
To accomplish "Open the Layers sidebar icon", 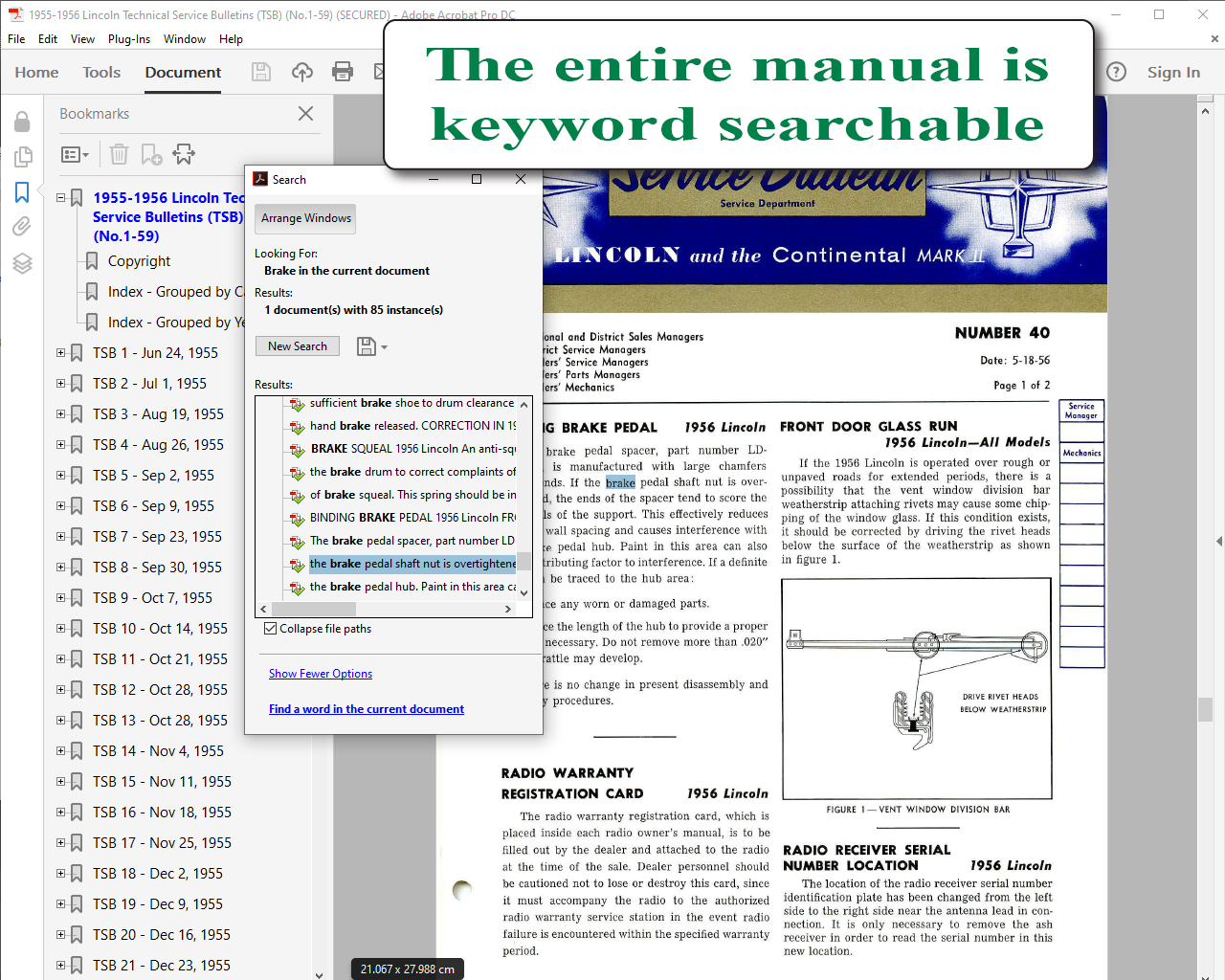I will (22, 263).
